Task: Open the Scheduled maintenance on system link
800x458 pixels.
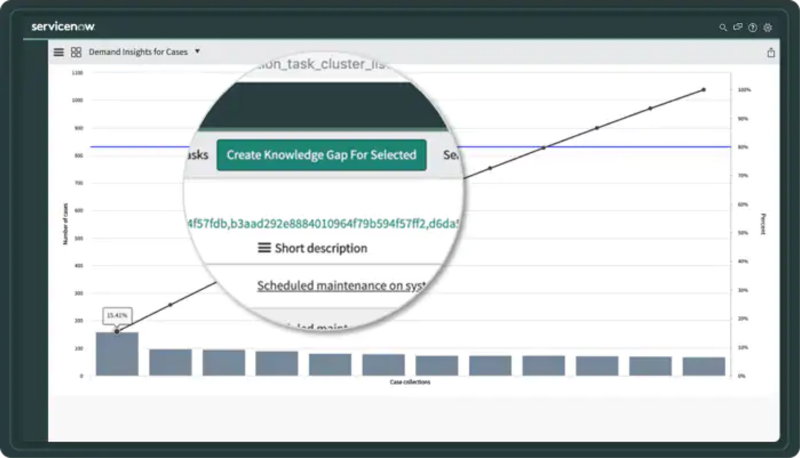Action: (341, 286)
